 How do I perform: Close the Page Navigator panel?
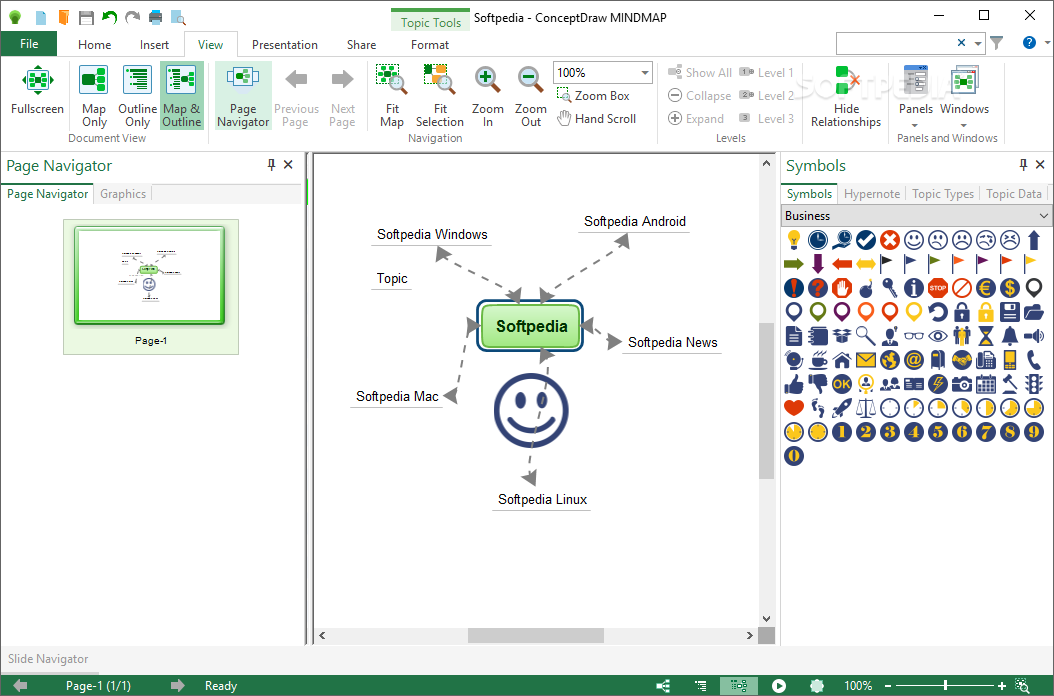click(x=288, y=165)
